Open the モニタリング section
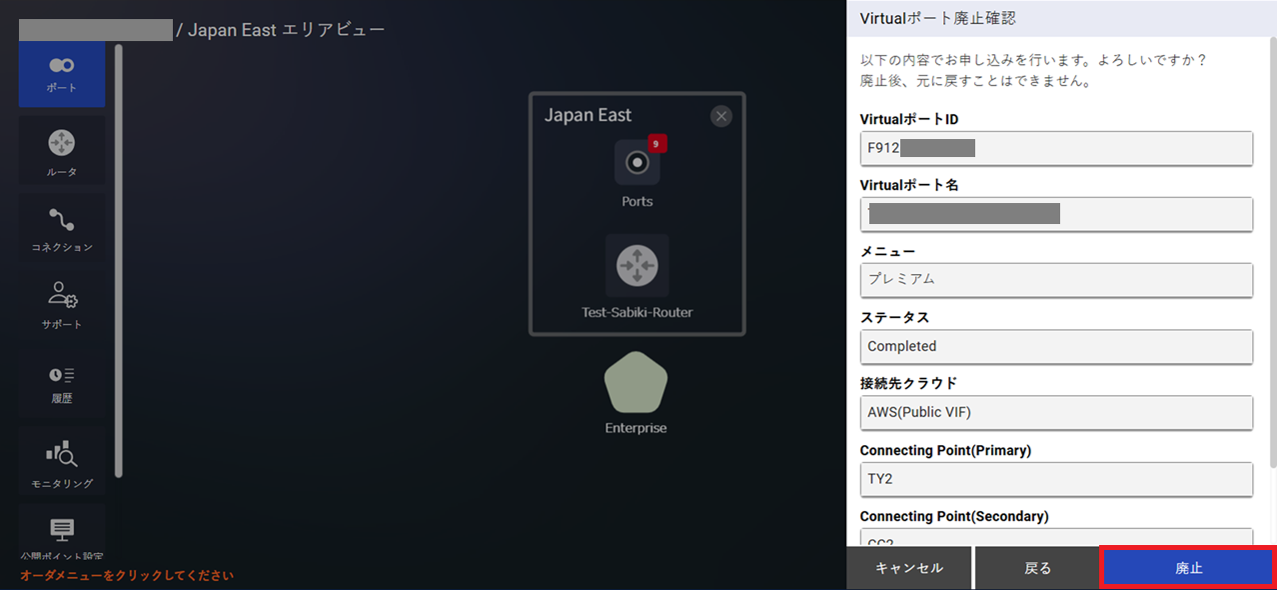Screen dimensions: 1280x590 (61, 460)
